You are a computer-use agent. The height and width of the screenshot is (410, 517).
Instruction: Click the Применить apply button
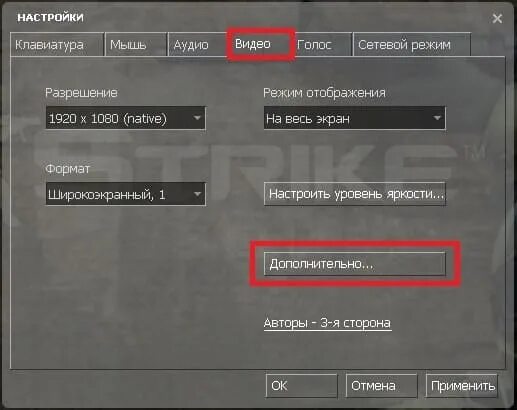pos(462,386)
